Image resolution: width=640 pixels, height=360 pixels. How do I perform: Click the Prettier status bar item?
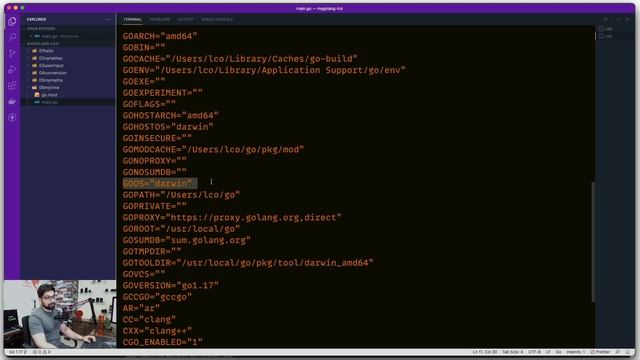pos(600,352)
